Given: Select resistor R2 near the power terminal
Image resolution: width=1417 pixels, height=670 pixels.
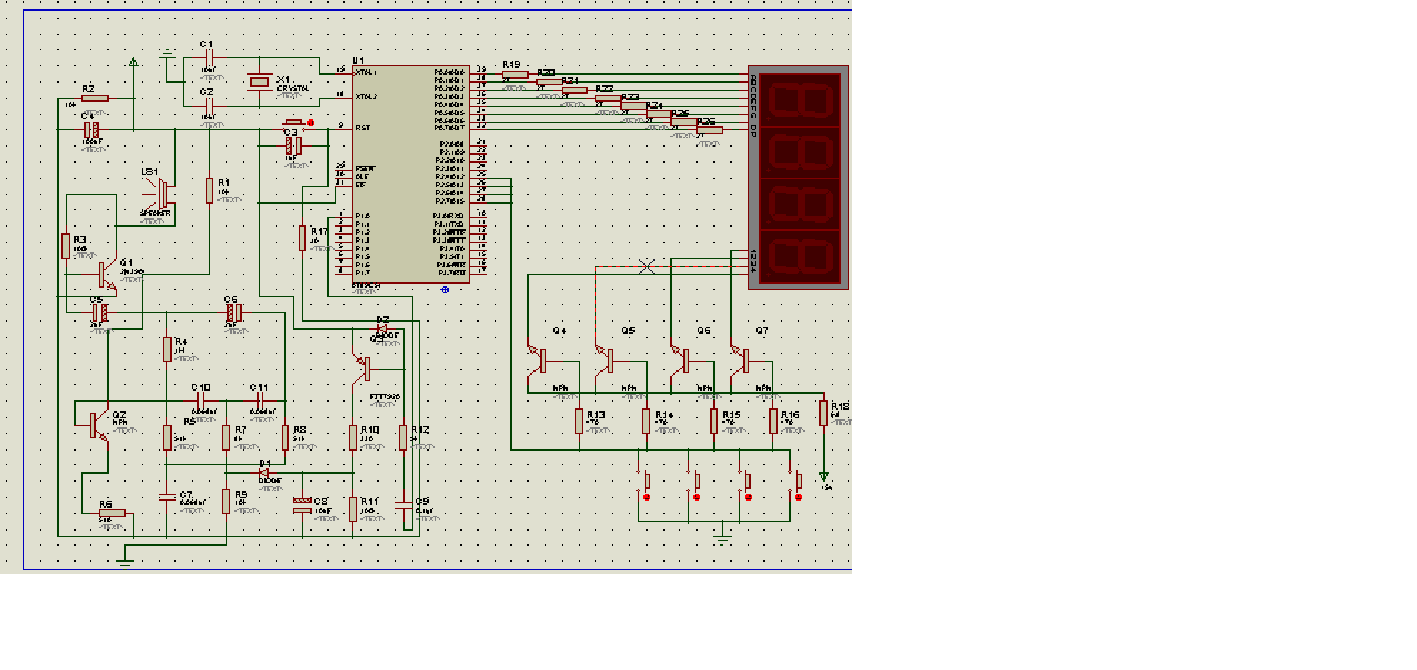Looking at the screenshot, I should click(x=94, y=98).
